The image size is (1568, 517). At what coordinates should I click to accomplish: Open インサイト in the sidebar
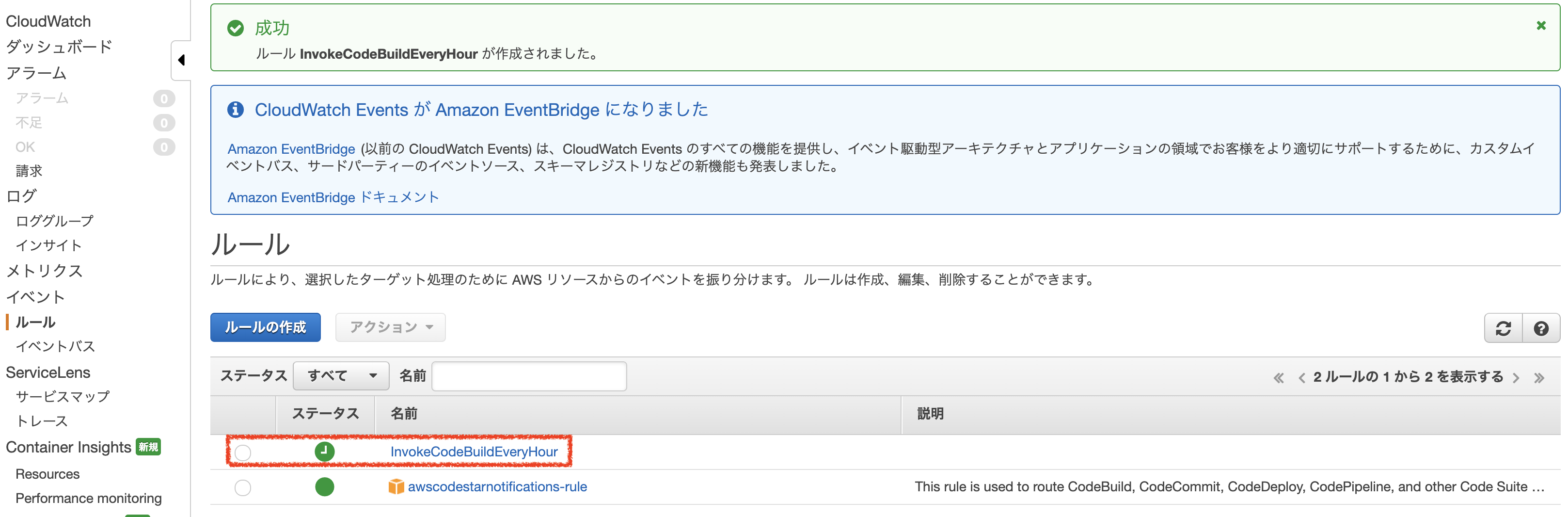[48, 245]
